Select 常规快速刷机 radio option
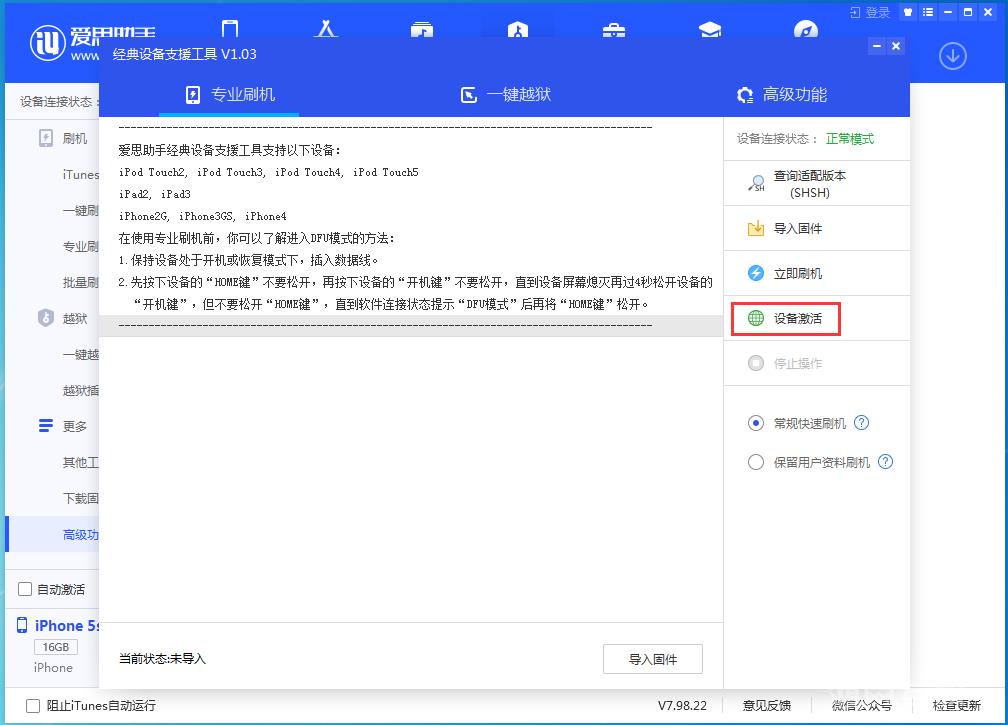 pyautogui.click(x=756, y=423)
